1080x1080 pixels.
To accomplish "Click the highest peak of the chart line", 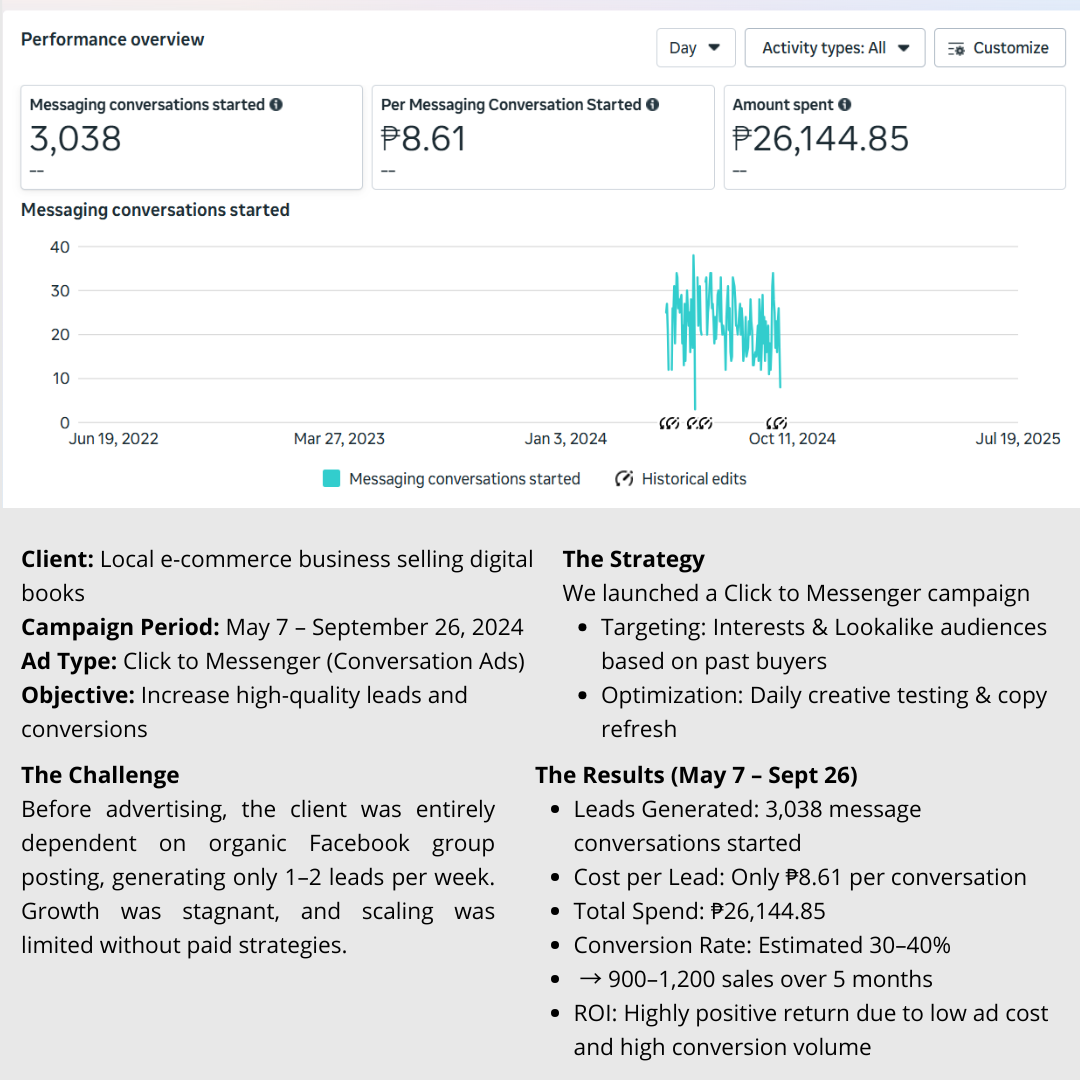I will coord(693,256).
